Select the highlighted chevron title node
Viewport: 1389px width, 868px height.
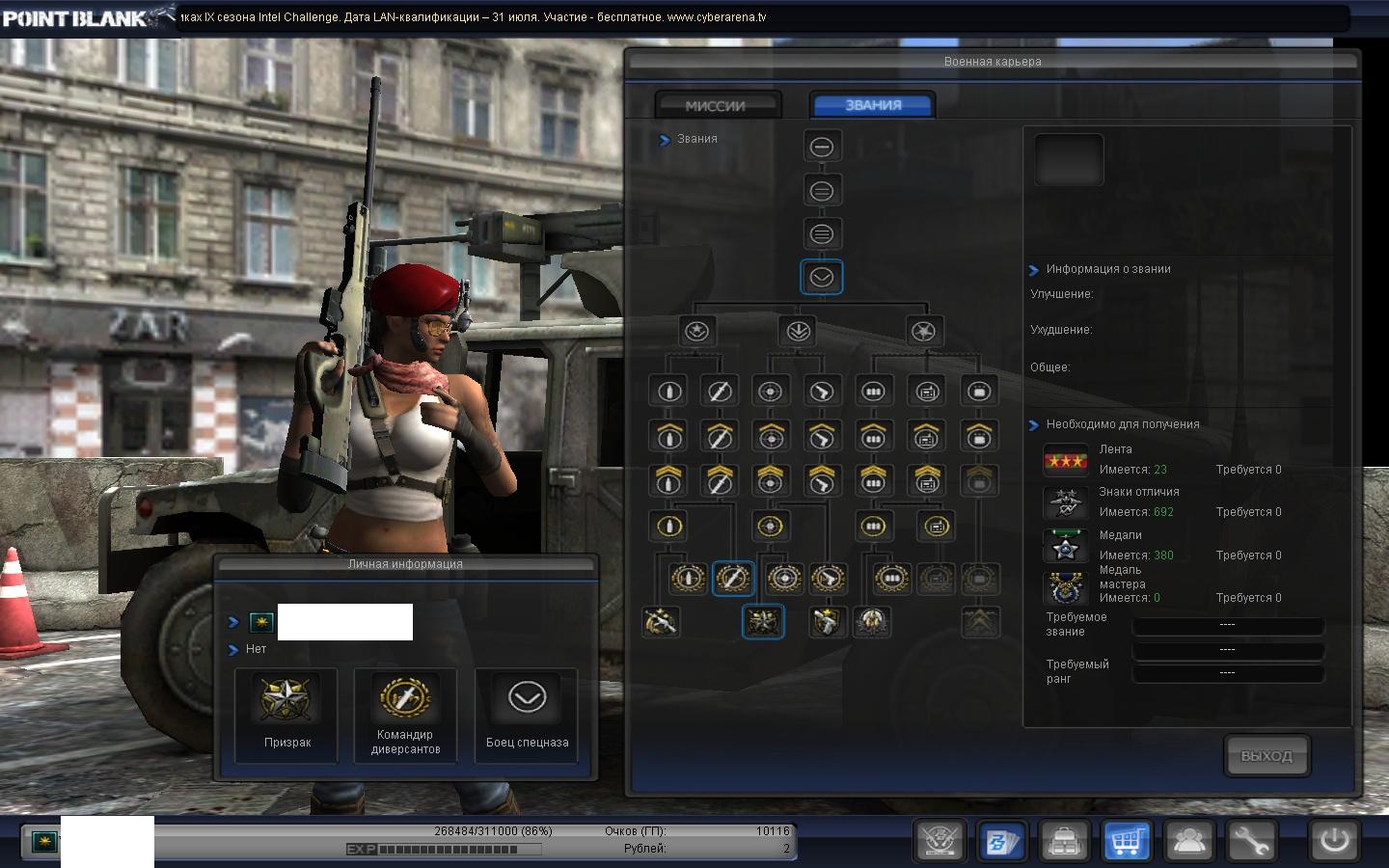coord(822,278)
